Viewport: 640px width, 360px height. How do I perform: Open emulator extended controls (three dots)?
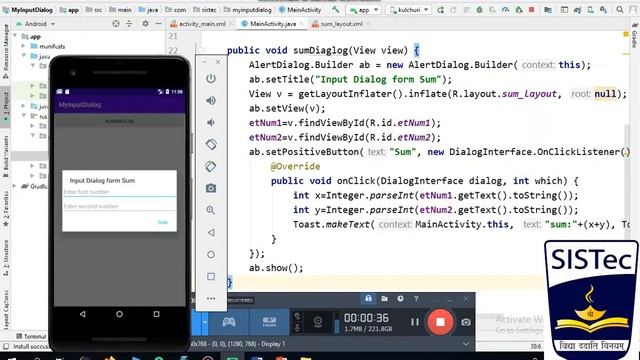211,298
